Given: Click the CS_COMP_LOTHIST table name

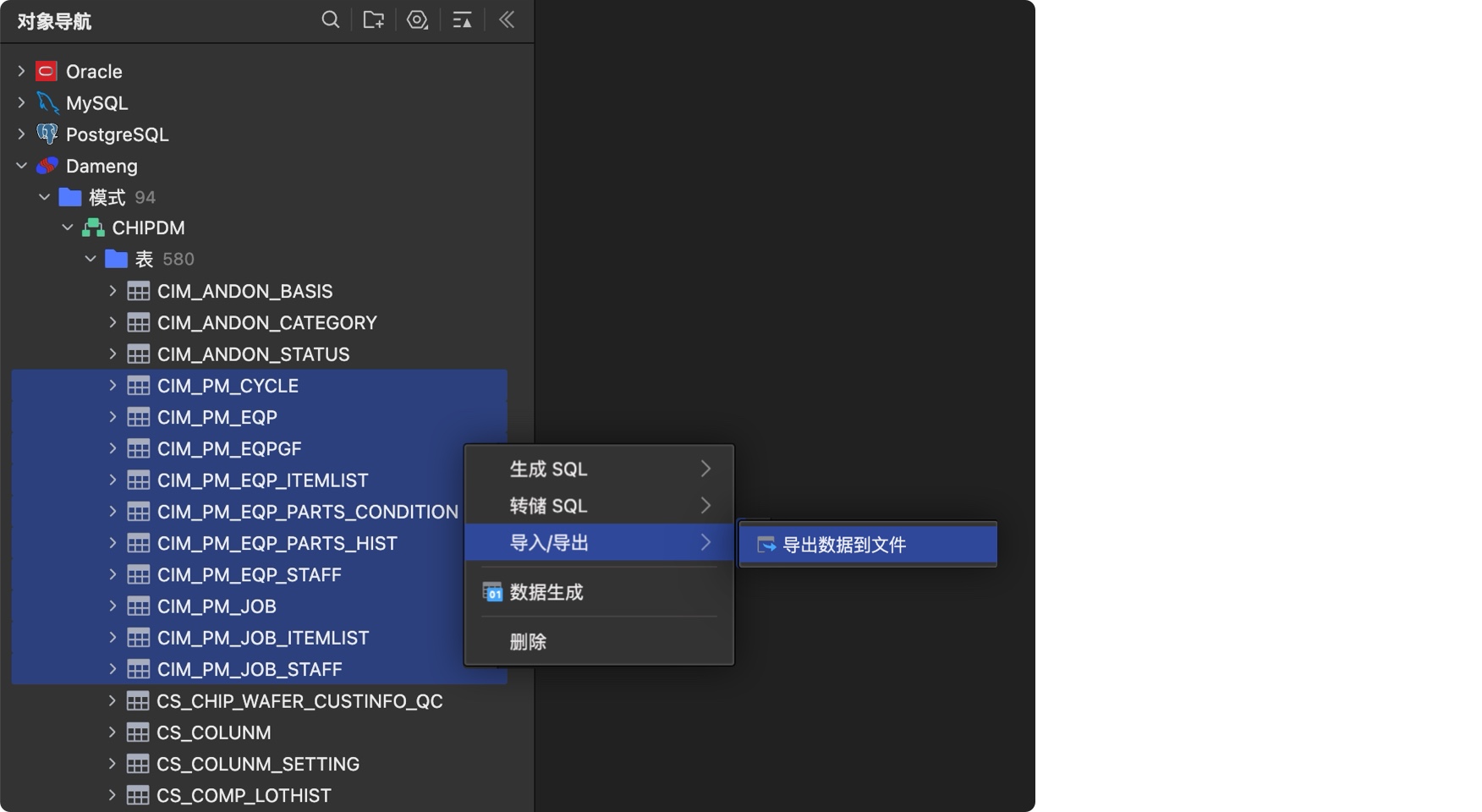Looking at the screenshot, I should 244,796.
